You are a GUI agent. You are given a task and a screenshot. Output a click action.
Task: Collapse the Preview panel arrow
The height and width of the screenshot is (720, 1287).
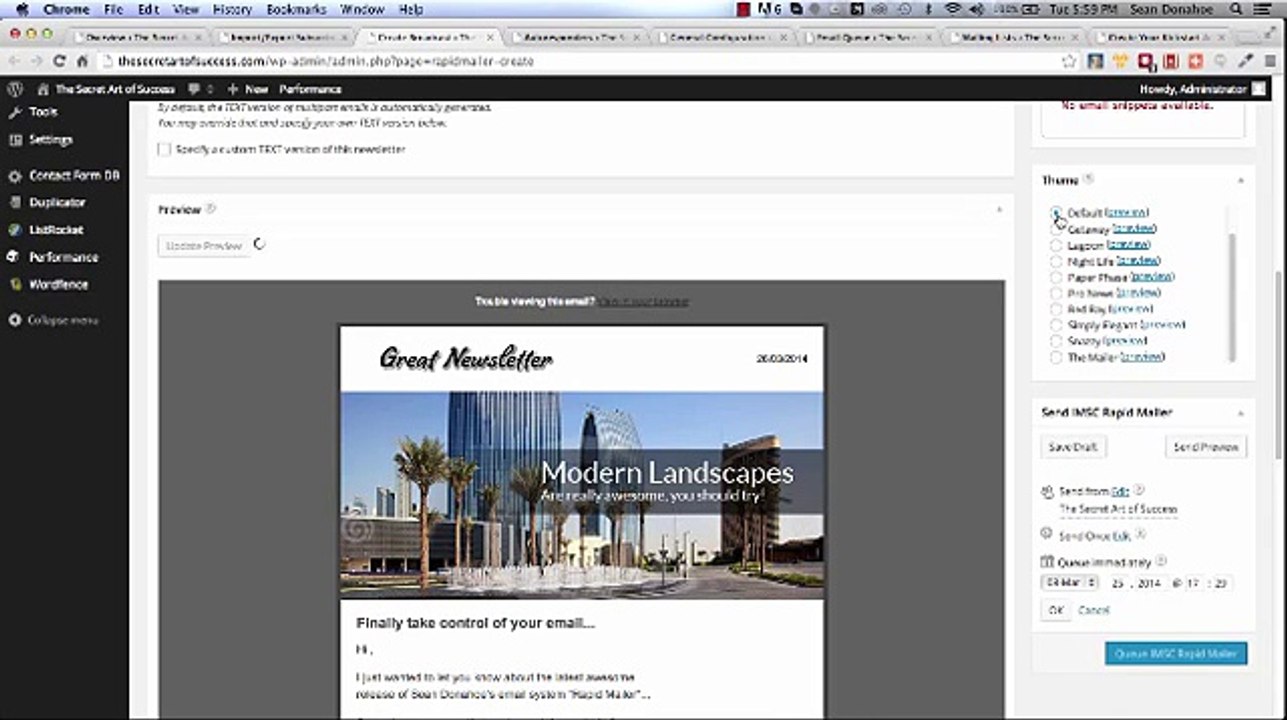[998, 210]
